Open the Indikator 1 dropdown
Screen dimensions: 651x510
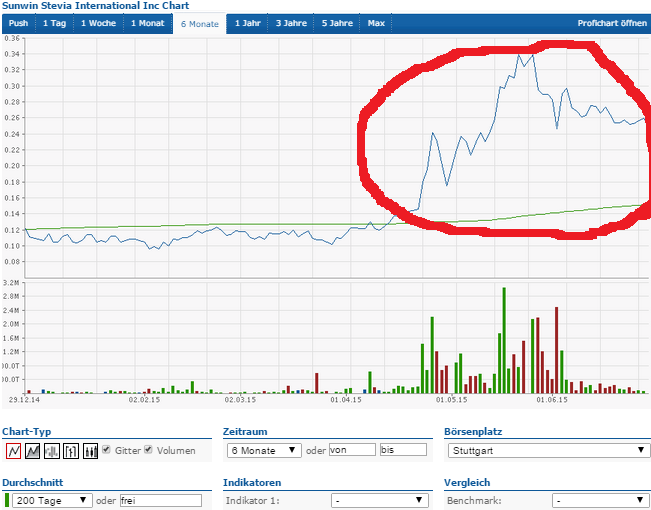point(379,500)
